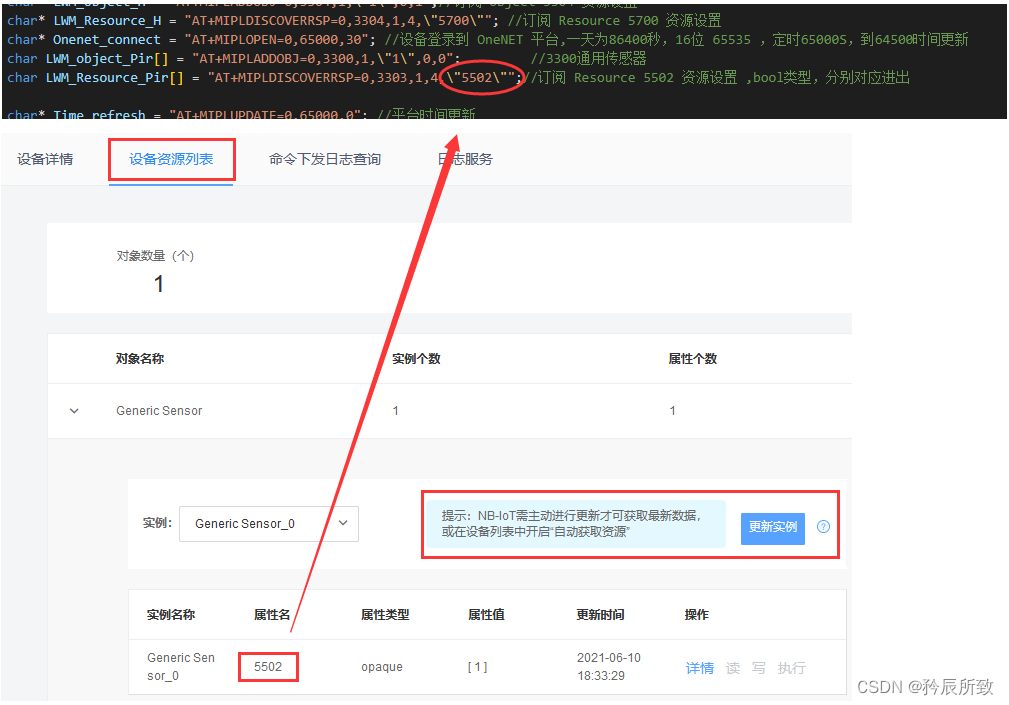The height and width of the screenshot is (705, 1009).
Task: Switch to the 日志服务 tab
Action: point(464,158)
